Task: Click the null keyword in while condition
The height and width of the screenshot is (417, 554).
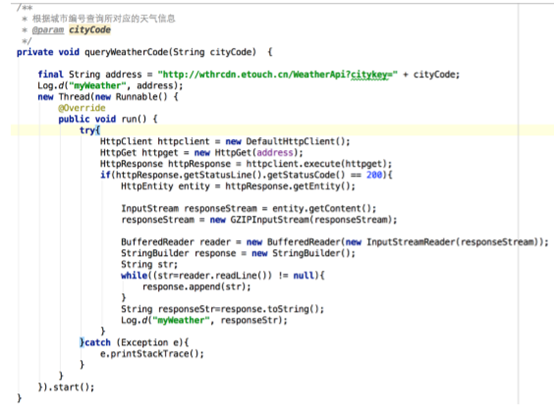Action: point(303,275)
